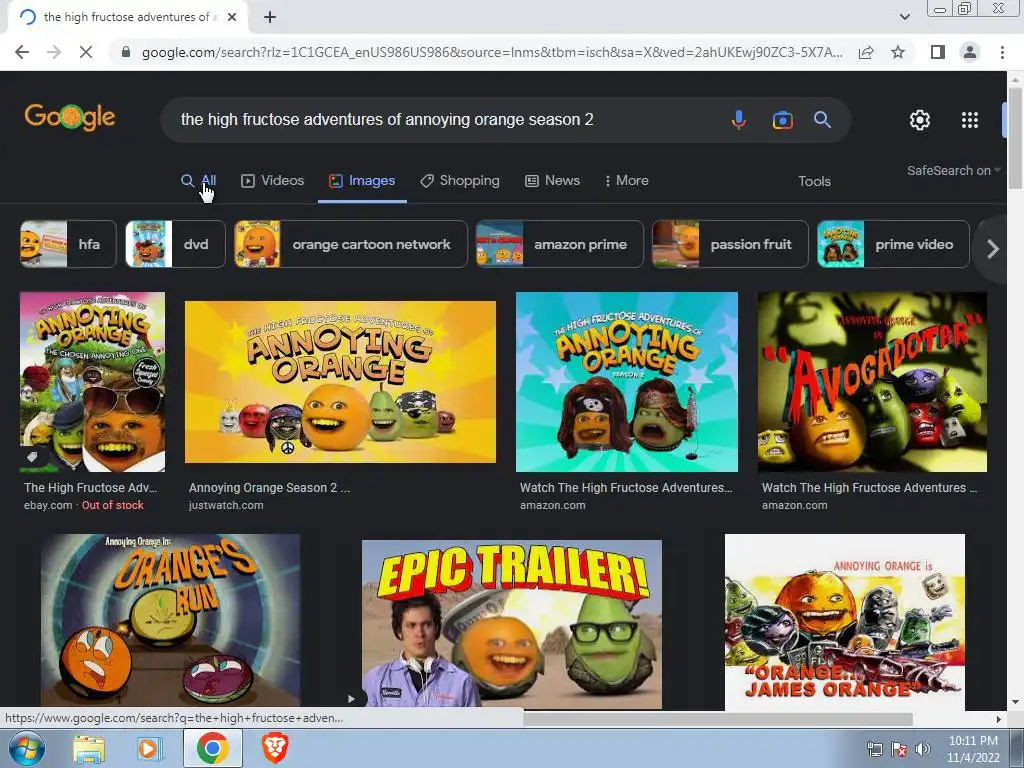Screen dimensions: 1024x768
Task: Open the Avocadotar image result
Action: [x=872, y=382]
